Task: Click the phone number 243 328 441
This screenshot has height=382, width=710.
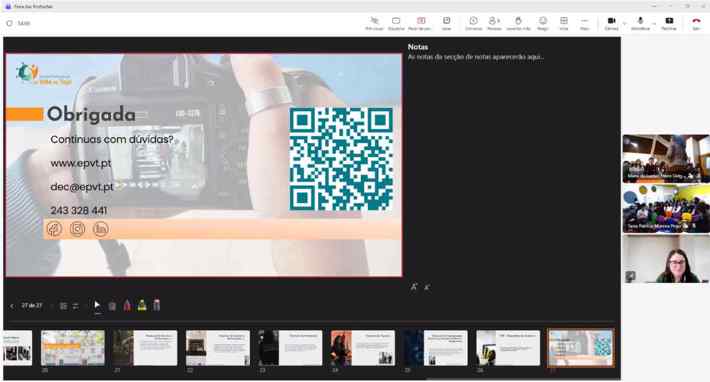Action: point(79,210)
